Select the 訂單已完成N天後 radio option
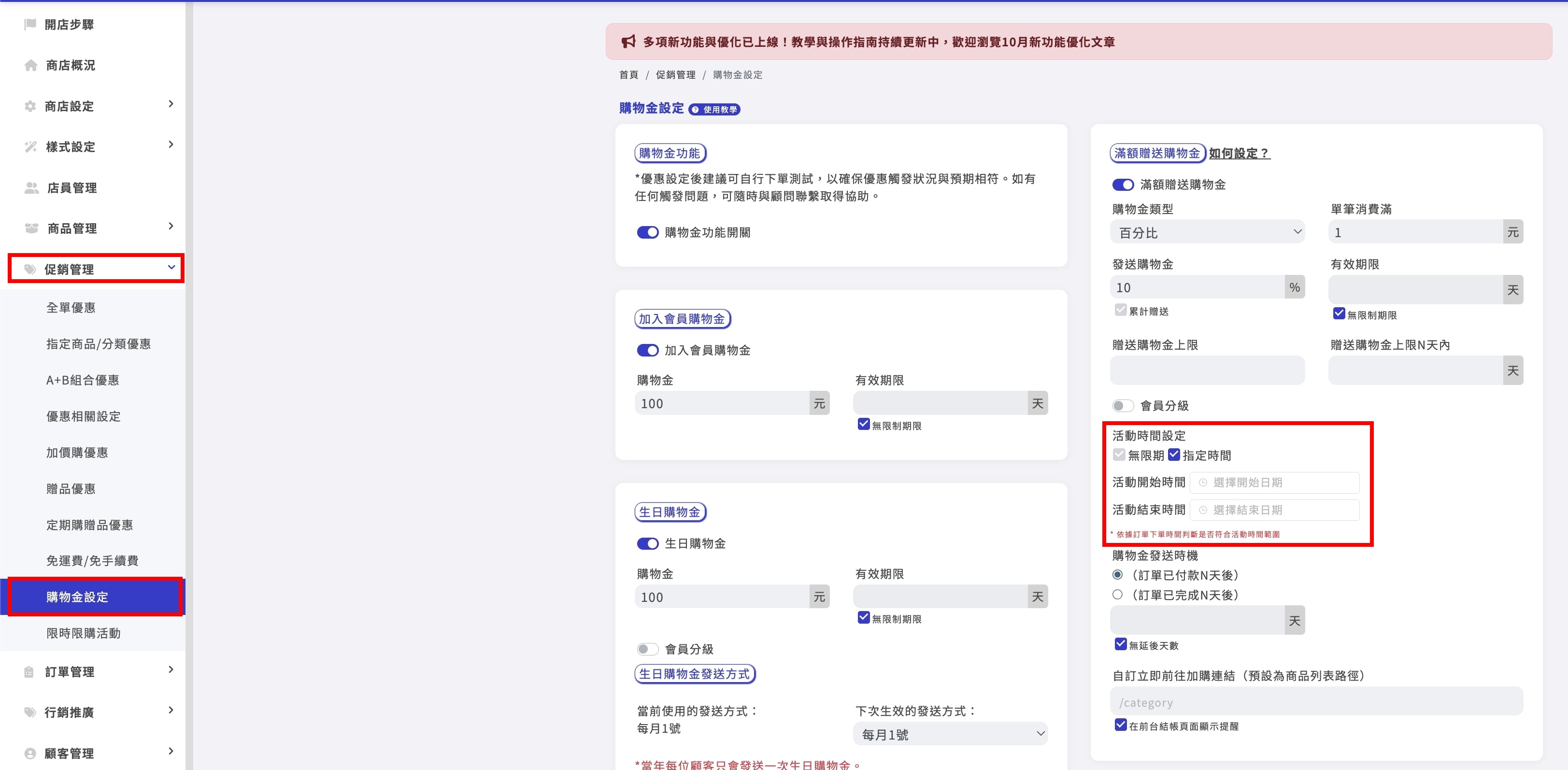The image size is (1568, 770). tap(1118, 595)
